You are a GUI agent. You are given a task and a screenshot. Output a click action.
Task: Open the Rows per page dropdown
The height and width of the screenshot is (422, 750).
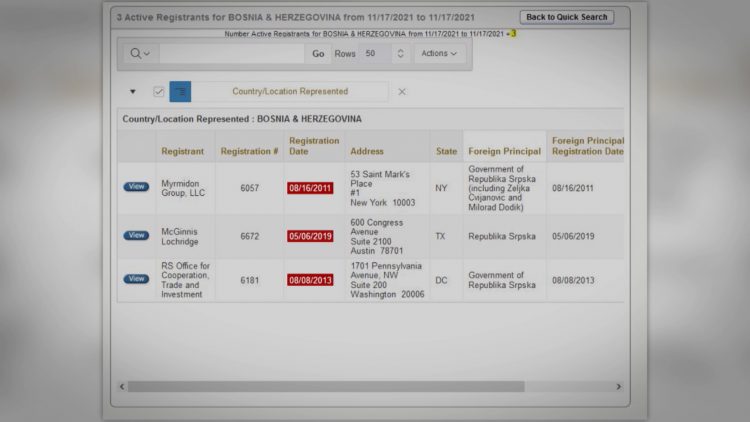(x=384, y=54)
